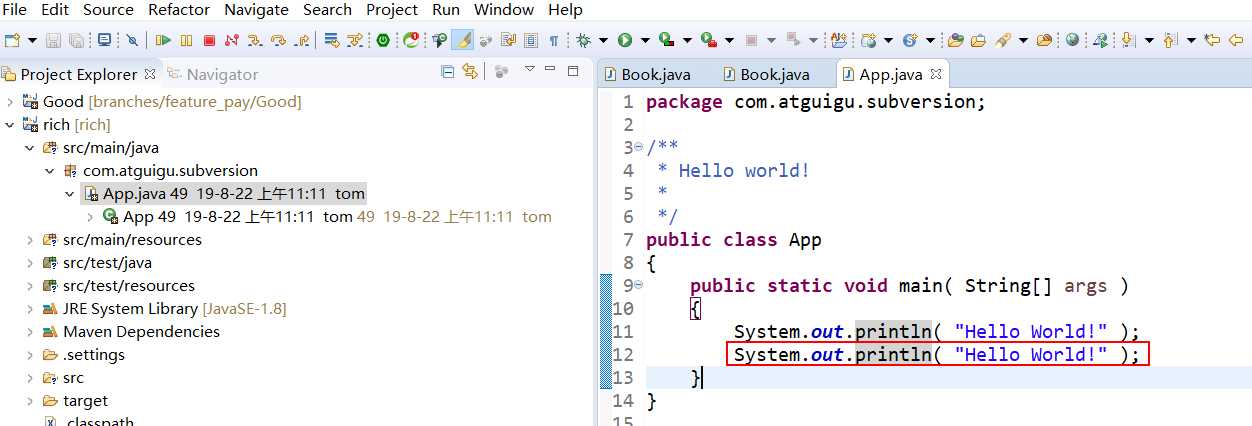The image size is (1252, 426).
Task: Open the Window menu
Action: pos(504,9)
